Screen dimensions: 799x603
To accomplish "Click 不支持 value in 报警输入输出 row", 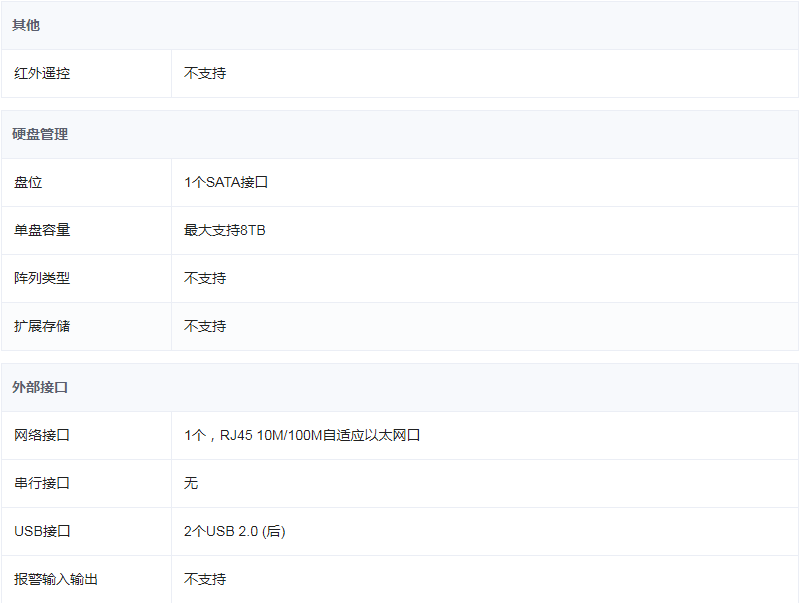I will click(x=205, y=579).
